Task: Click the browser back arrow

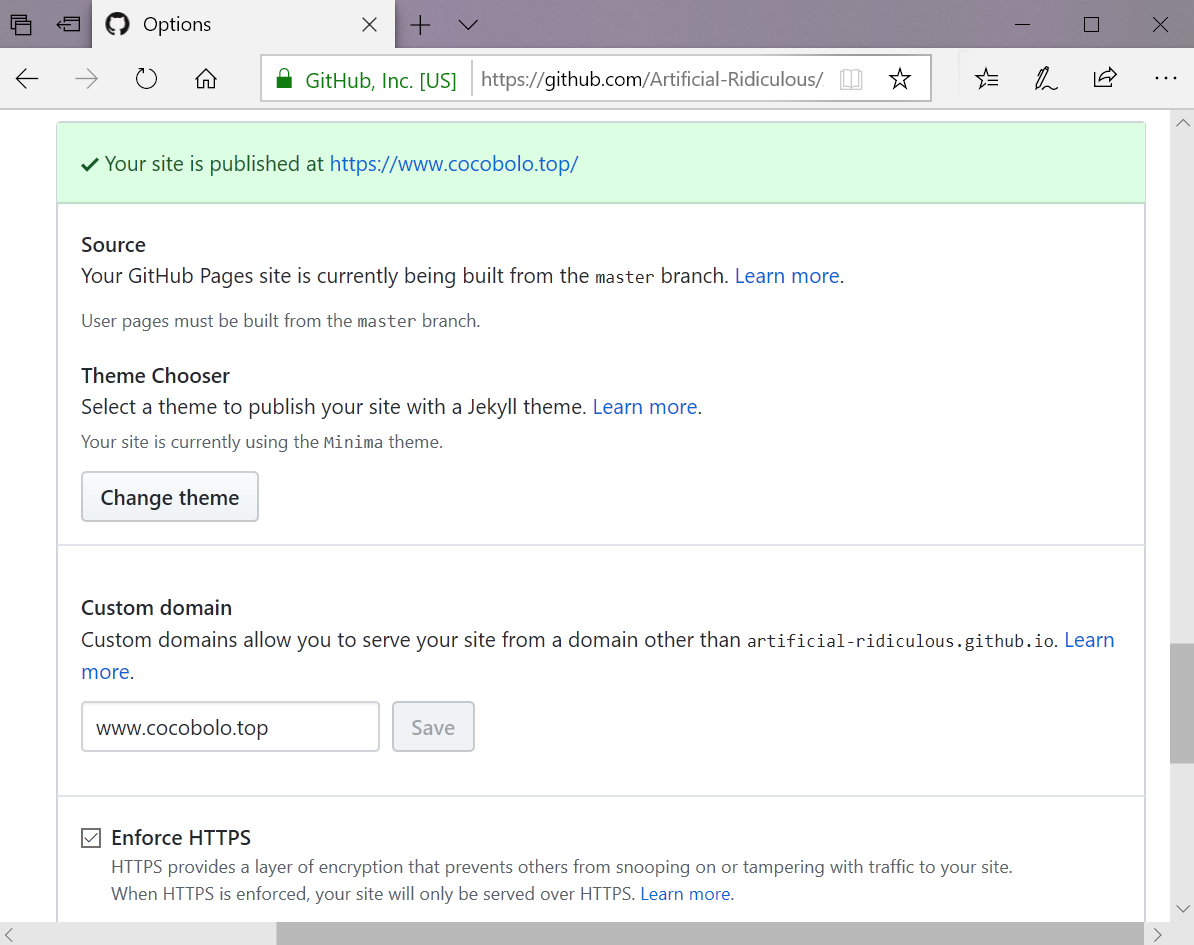Action: point(27,78)
